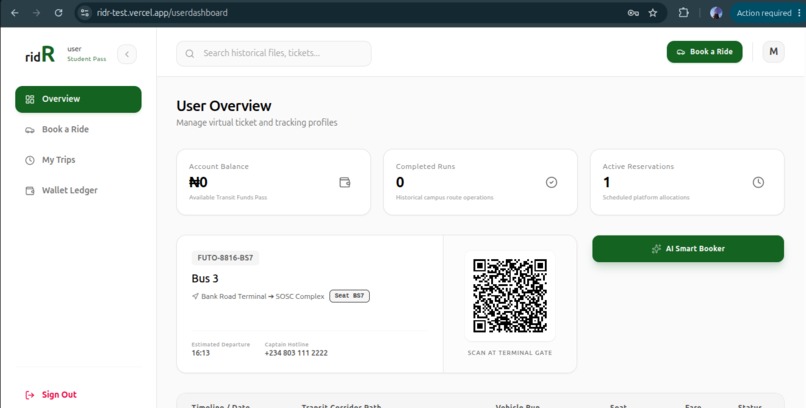
Task: Click the car icon beside Book a Ride sidebar
Action: [30, 130]
